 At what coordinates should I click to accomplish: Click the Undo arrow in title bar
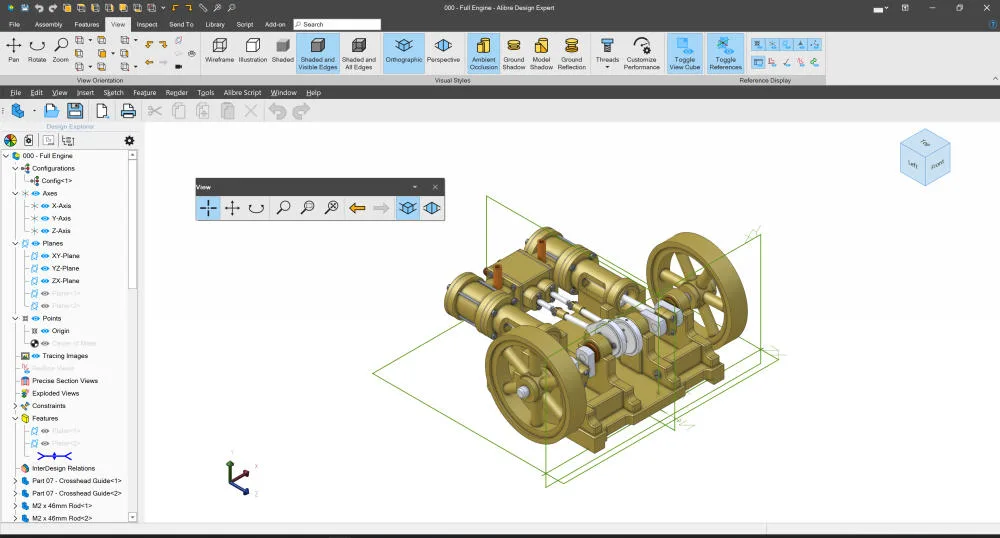click(40, 8)
